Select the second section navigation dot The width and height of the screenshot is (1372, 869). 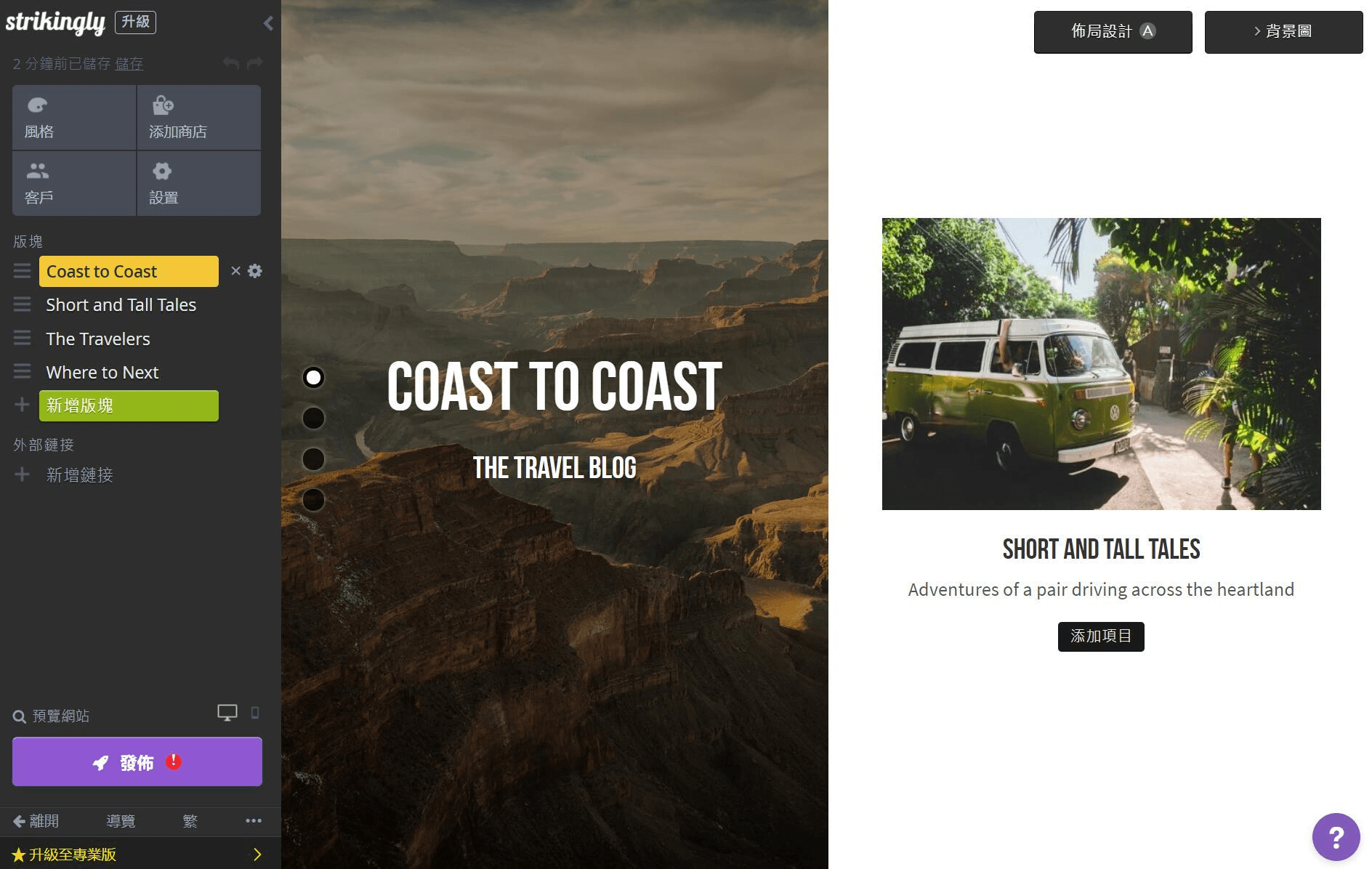(x=313, y=419)
